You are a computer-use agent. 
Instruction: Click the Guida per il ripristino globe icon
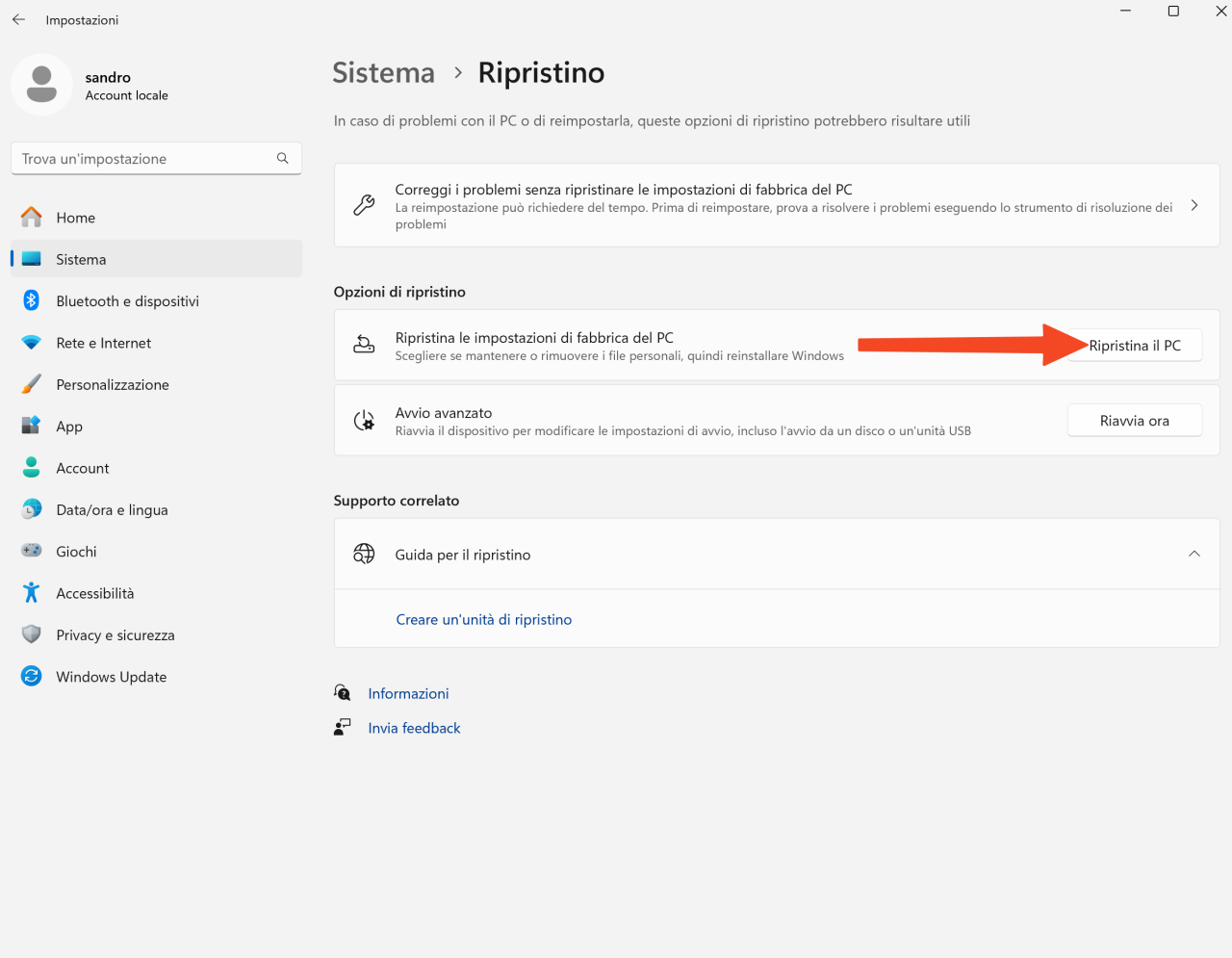pyautogui.click(x=364, y=554)
